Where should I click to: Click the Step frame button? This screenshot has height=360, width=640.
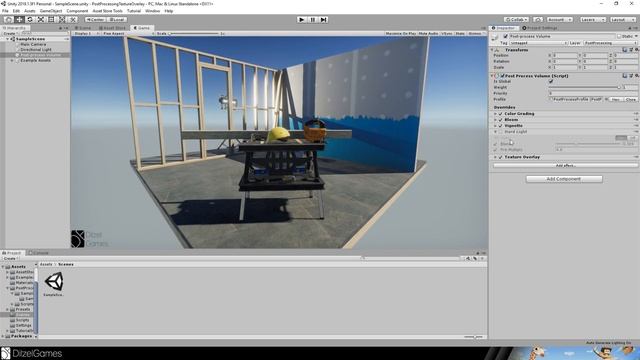click(x=324, y=20)
